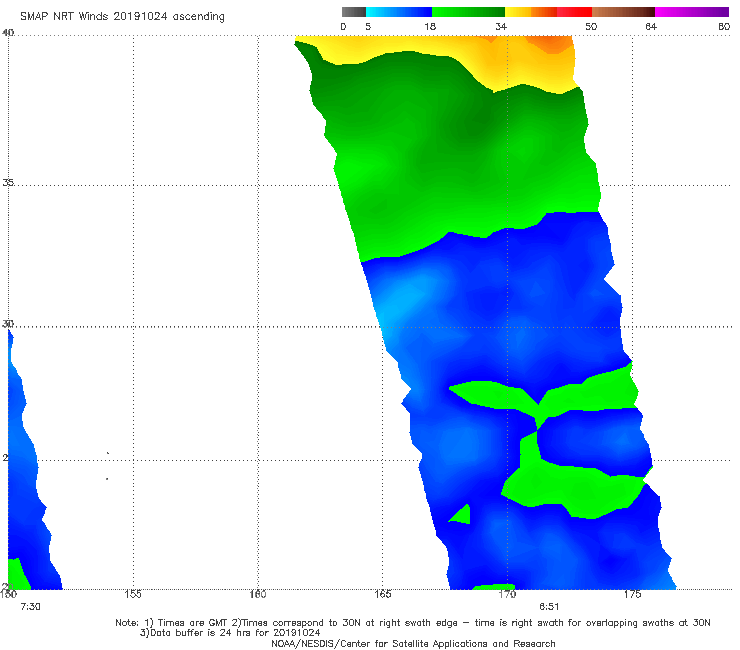Image resolution: width=740 pixels, height=650 pixels.
Task: Click the color bar label '64'
Action: (x=651, y=26)
